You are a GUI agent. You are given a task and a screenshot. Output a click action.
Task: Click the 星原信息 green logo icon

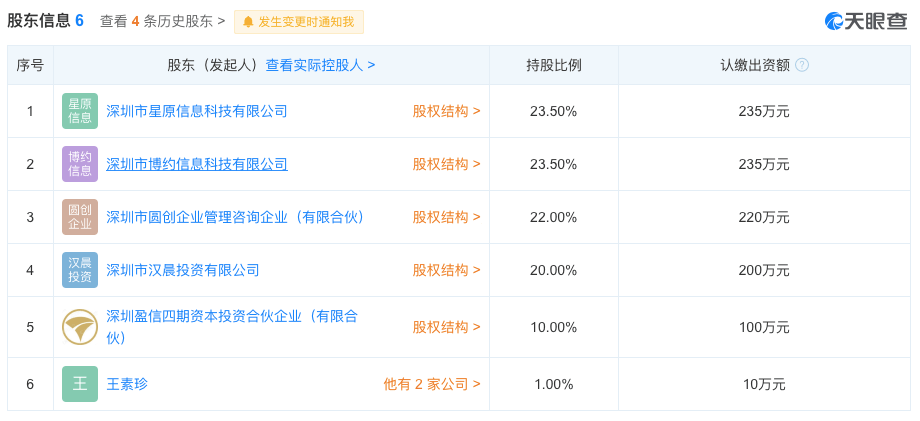[80, 111]
